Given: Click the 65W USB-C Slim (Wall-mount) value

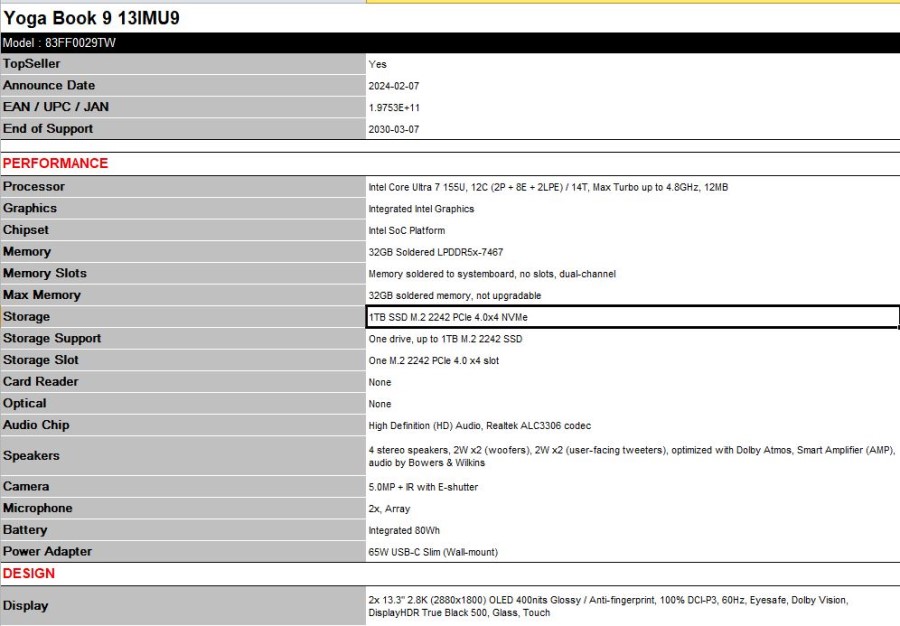Looking at the screenshot, I should pyautogui.click(x=433, y=553).
